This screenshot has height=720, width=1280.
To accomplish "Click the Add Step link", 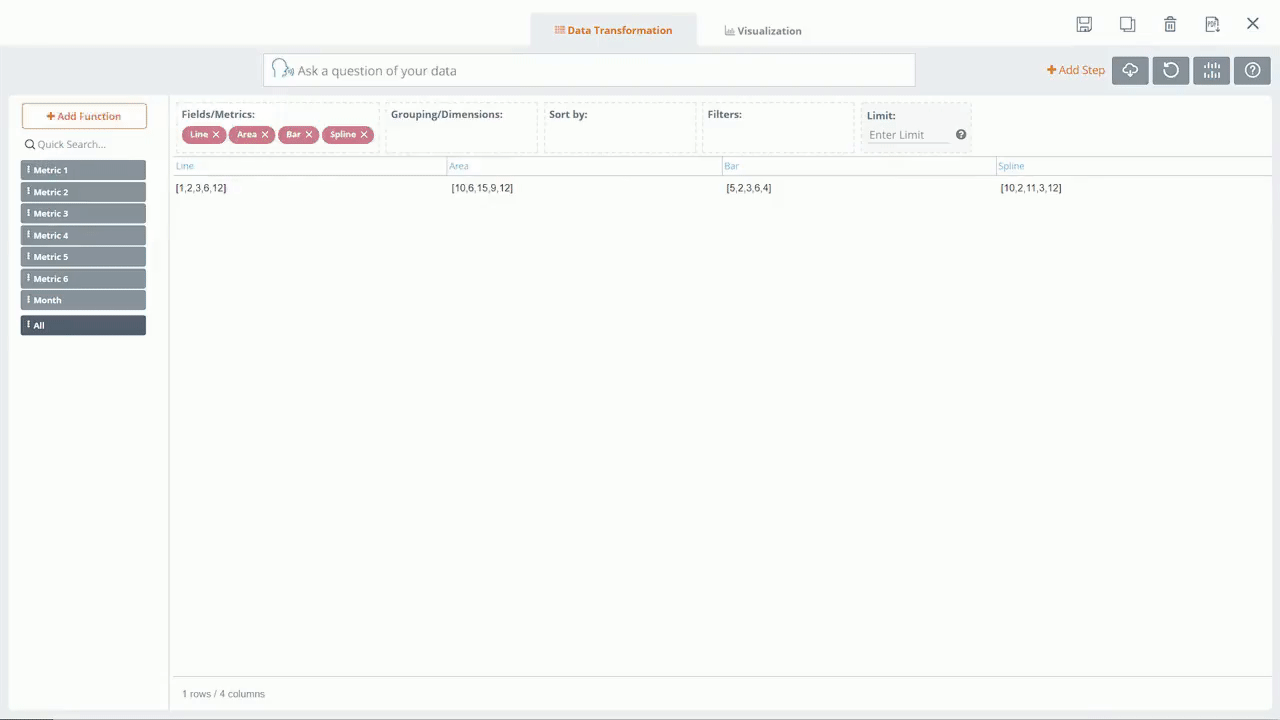I will tap(1075, 70).
